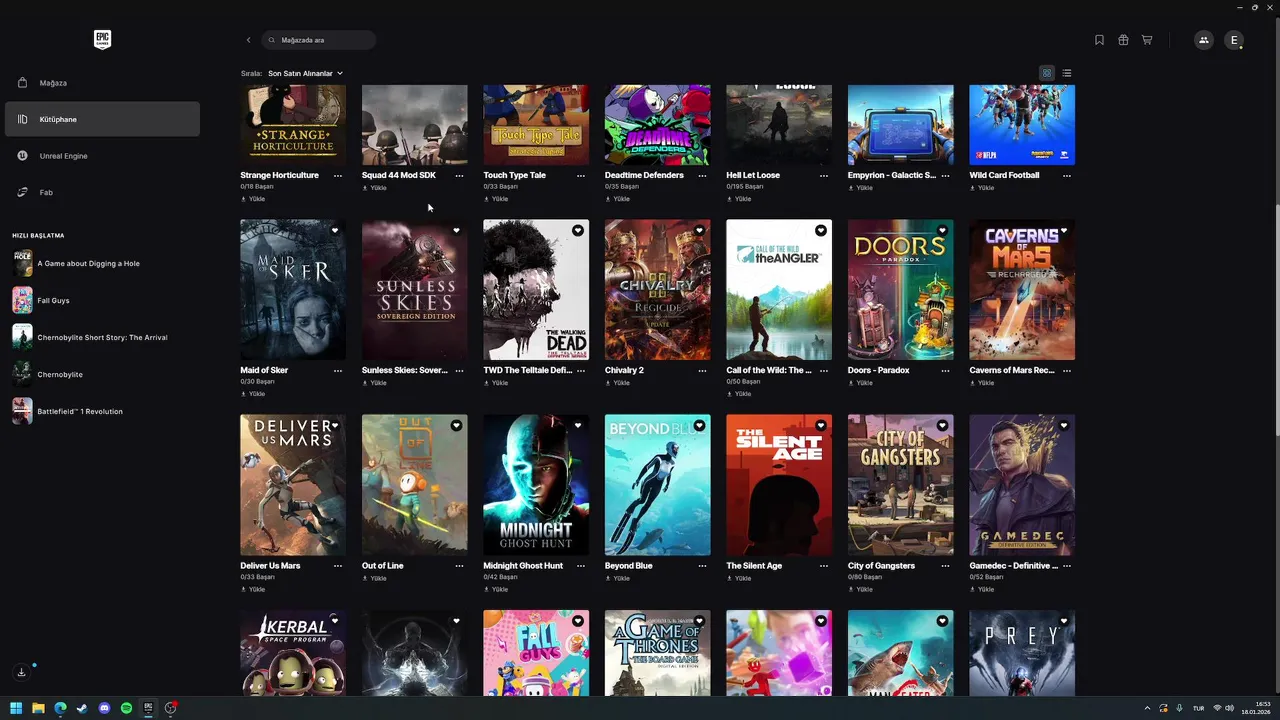
Task: Select Kütüphane in sidebar
Action: click(102, 119)
